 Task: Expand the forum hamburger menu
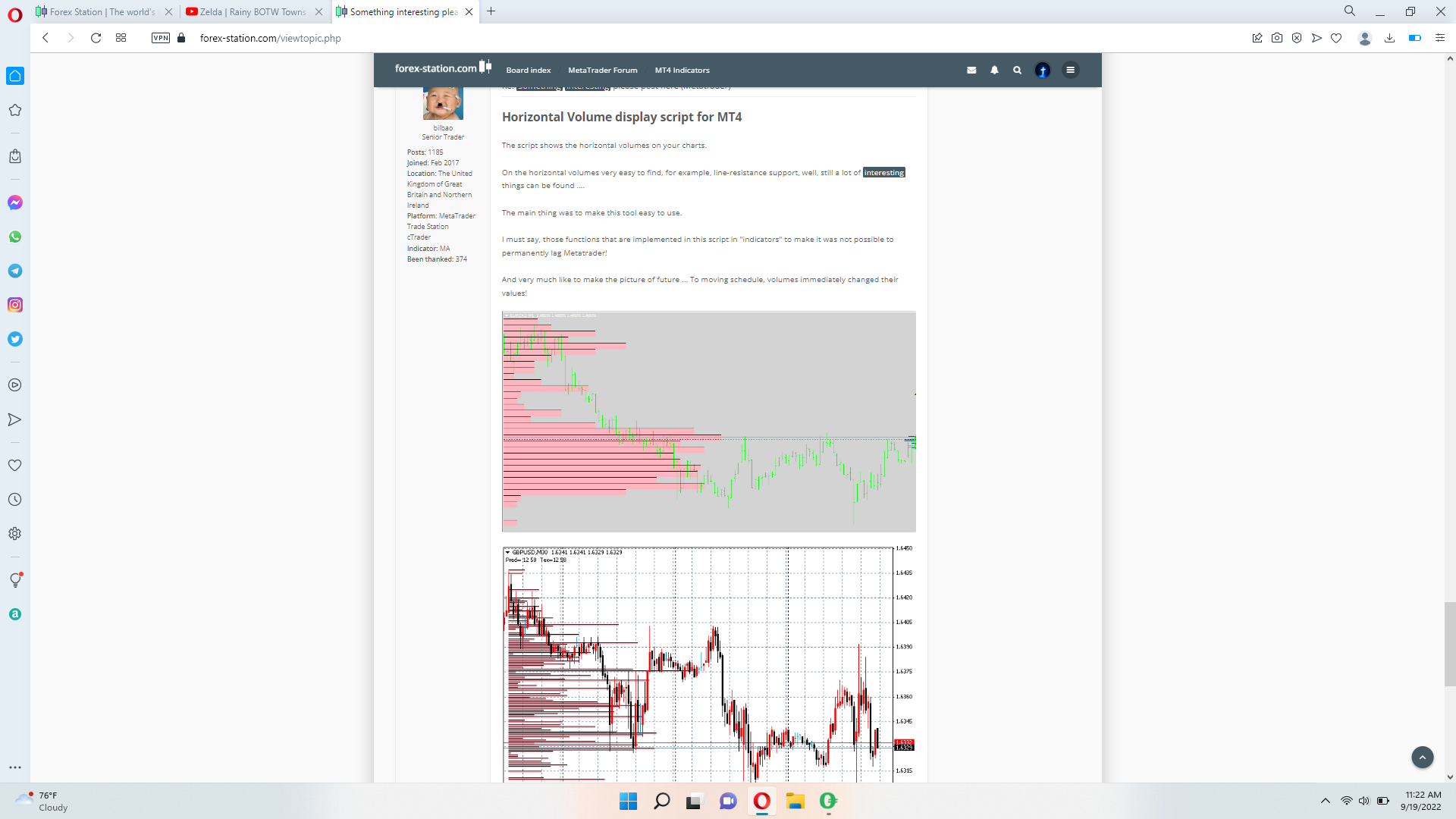tap(1070, 70)
